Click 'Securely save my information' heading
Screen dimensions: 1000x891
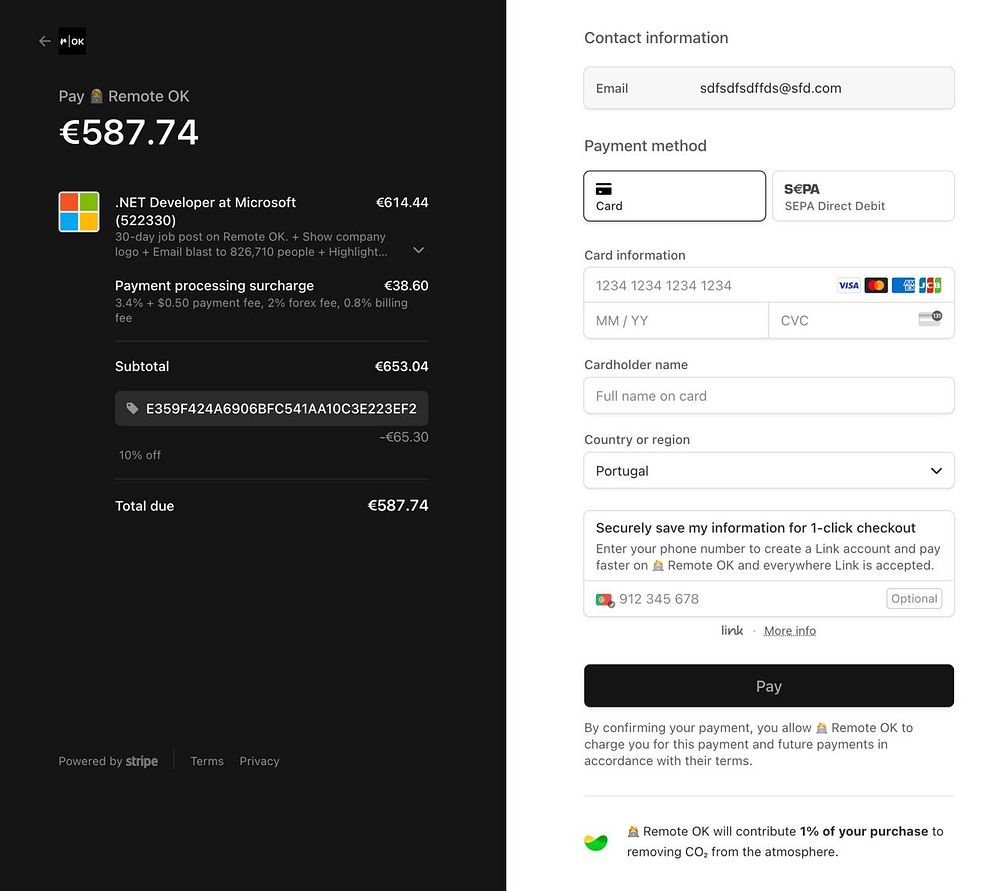pos(755,527)
